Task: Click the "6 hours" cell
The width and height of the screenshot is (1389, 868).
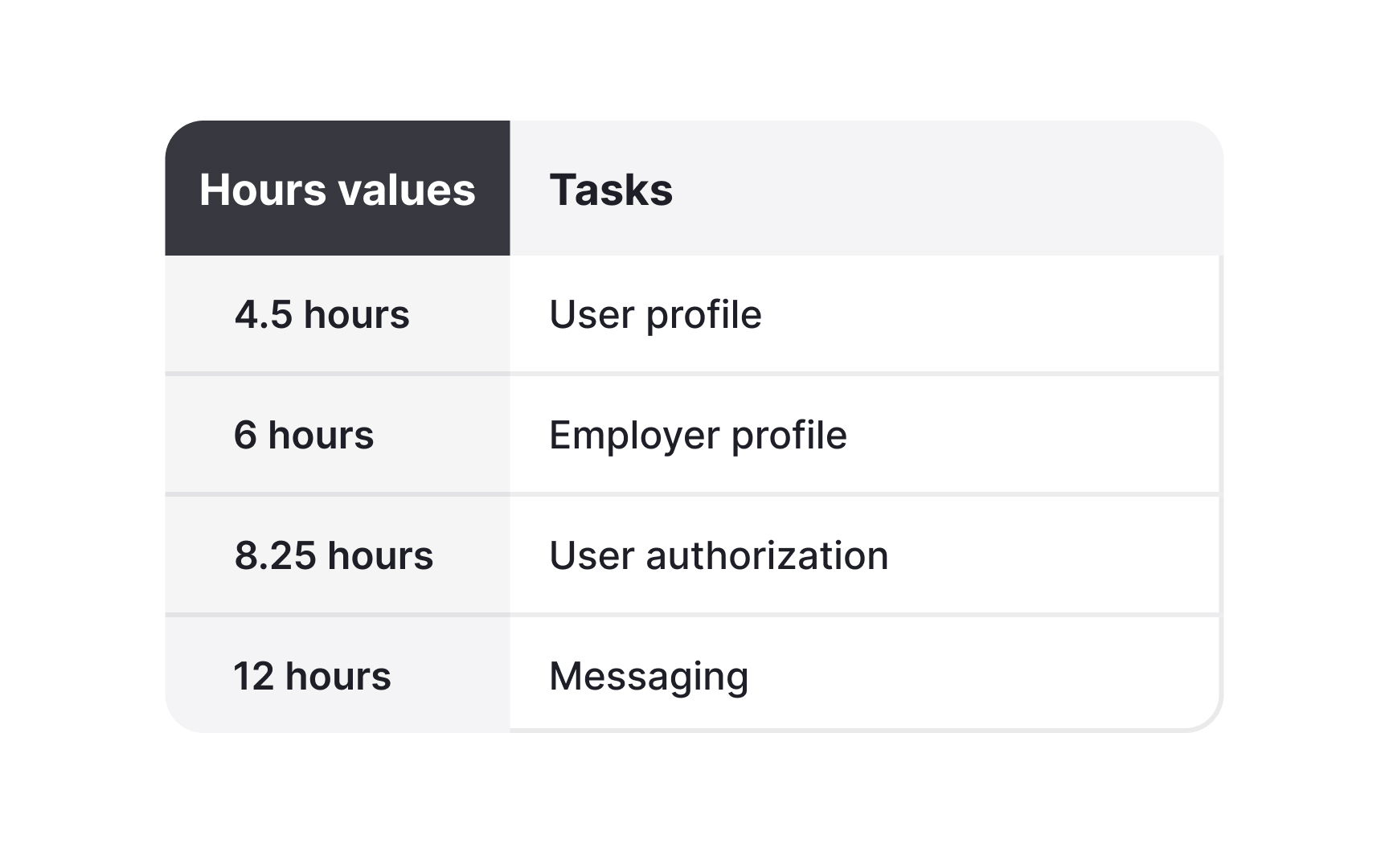Action: pos(304,435)
